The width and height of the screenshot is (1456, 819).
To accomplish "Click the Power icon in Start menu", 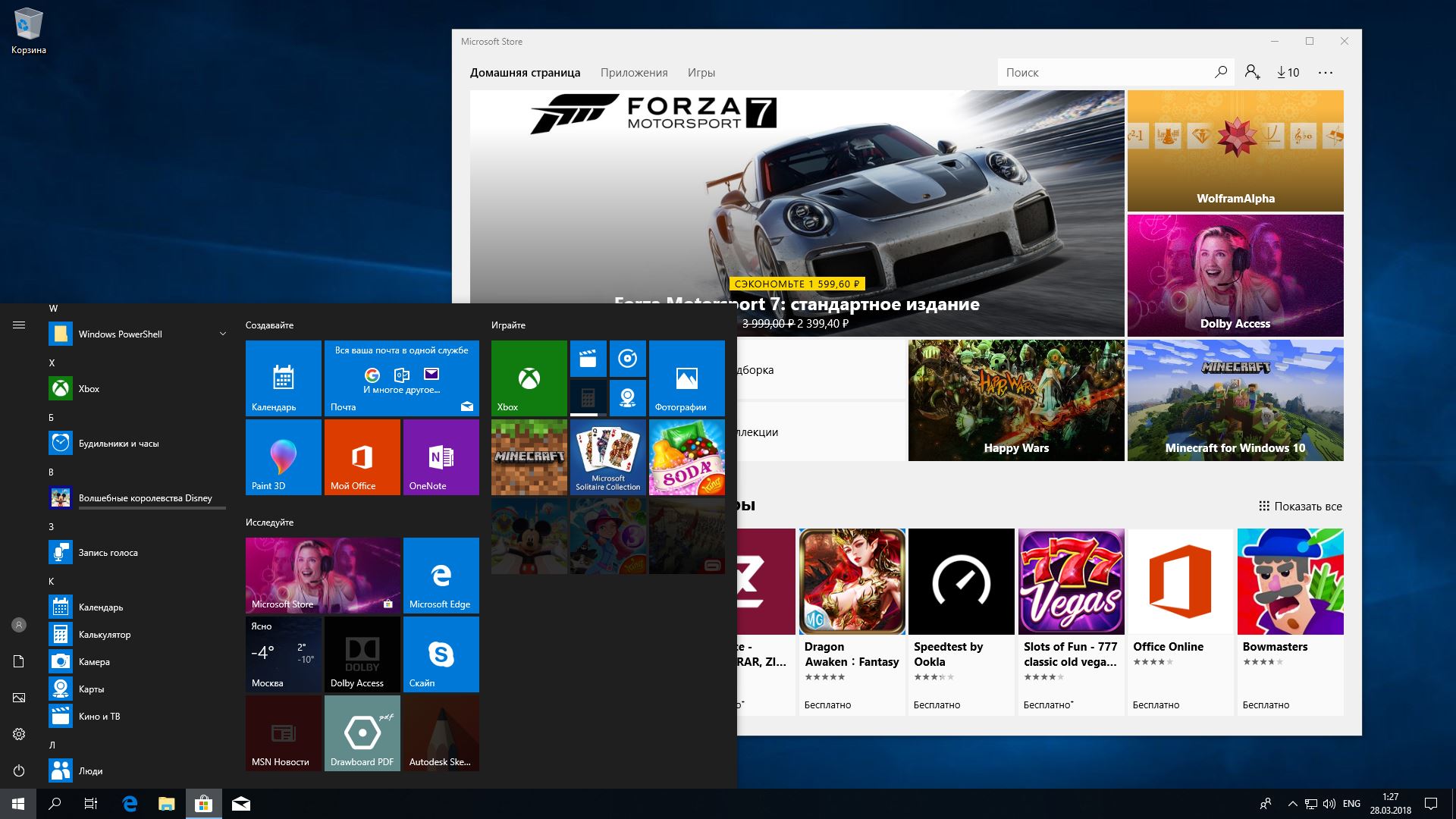I will point(19,770).
